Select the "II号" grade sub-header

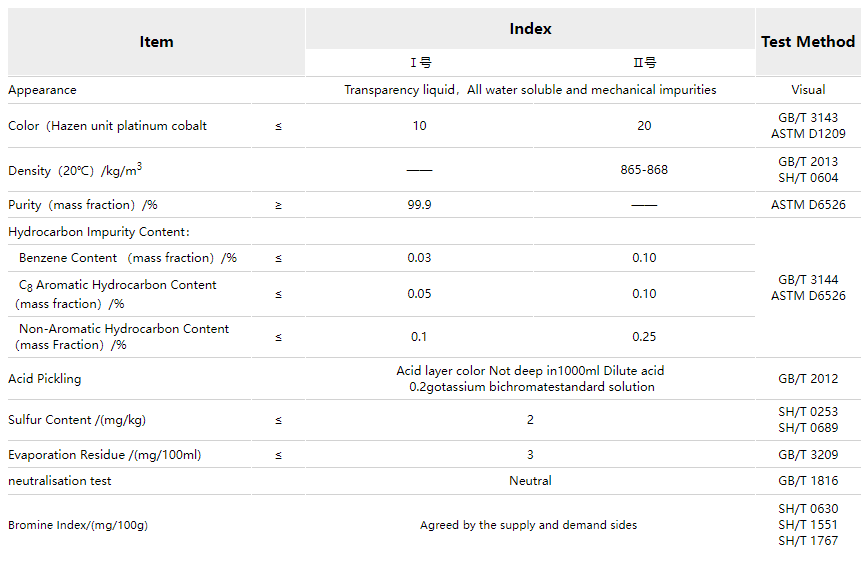(644, 63)
